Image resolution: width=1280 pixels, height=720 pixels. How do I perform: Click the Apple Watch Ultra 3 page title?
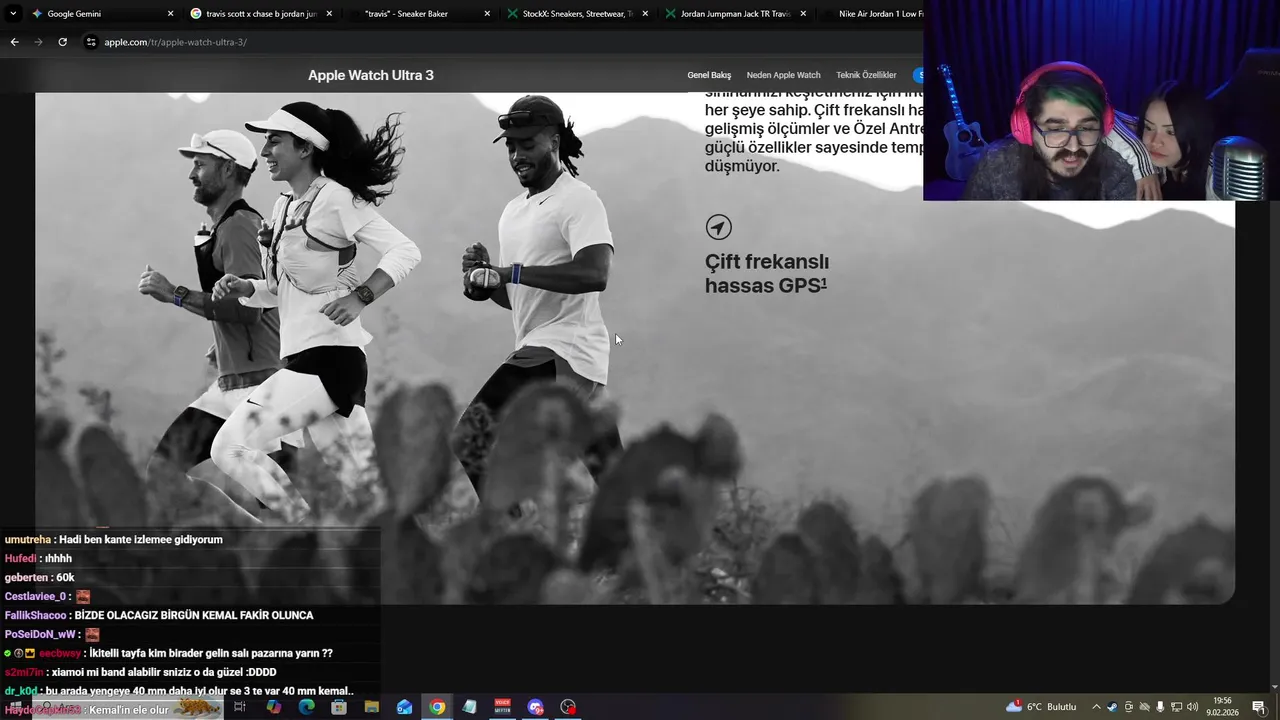(371, 75)
